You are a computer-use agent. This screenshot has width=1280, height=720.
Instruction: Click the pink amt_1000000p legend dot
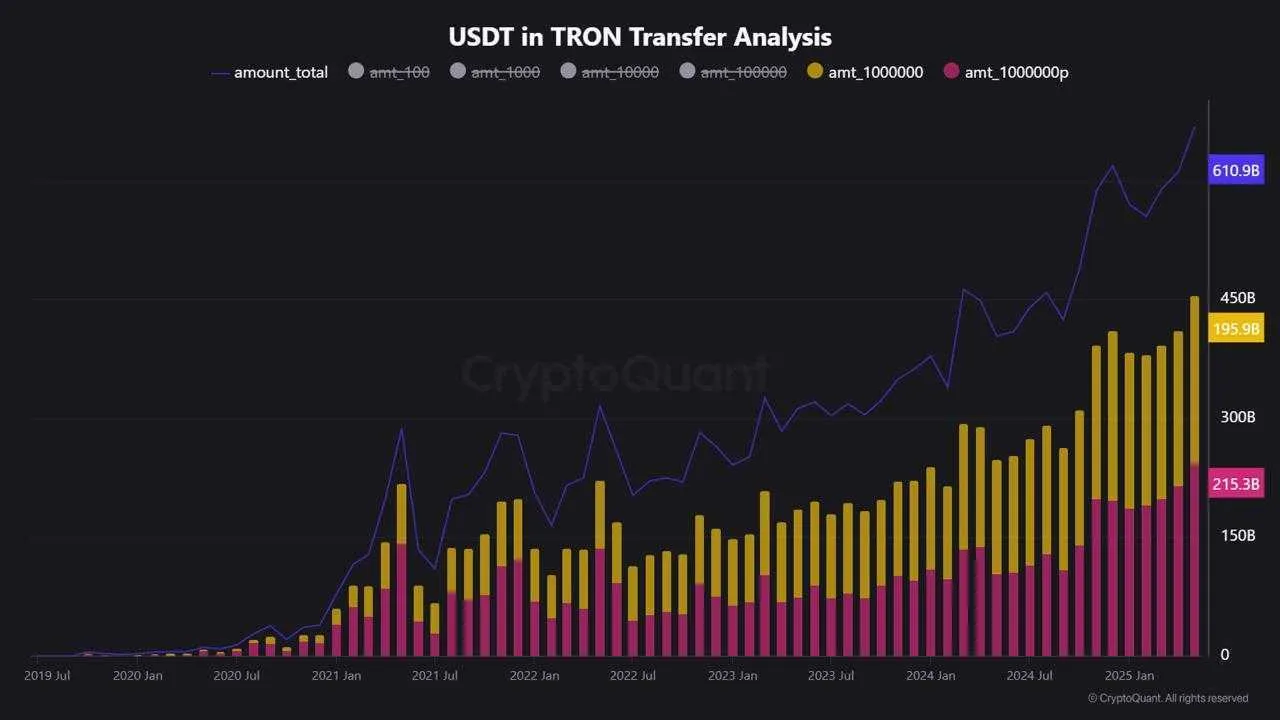pyautogui.click(x=951, y=71)
